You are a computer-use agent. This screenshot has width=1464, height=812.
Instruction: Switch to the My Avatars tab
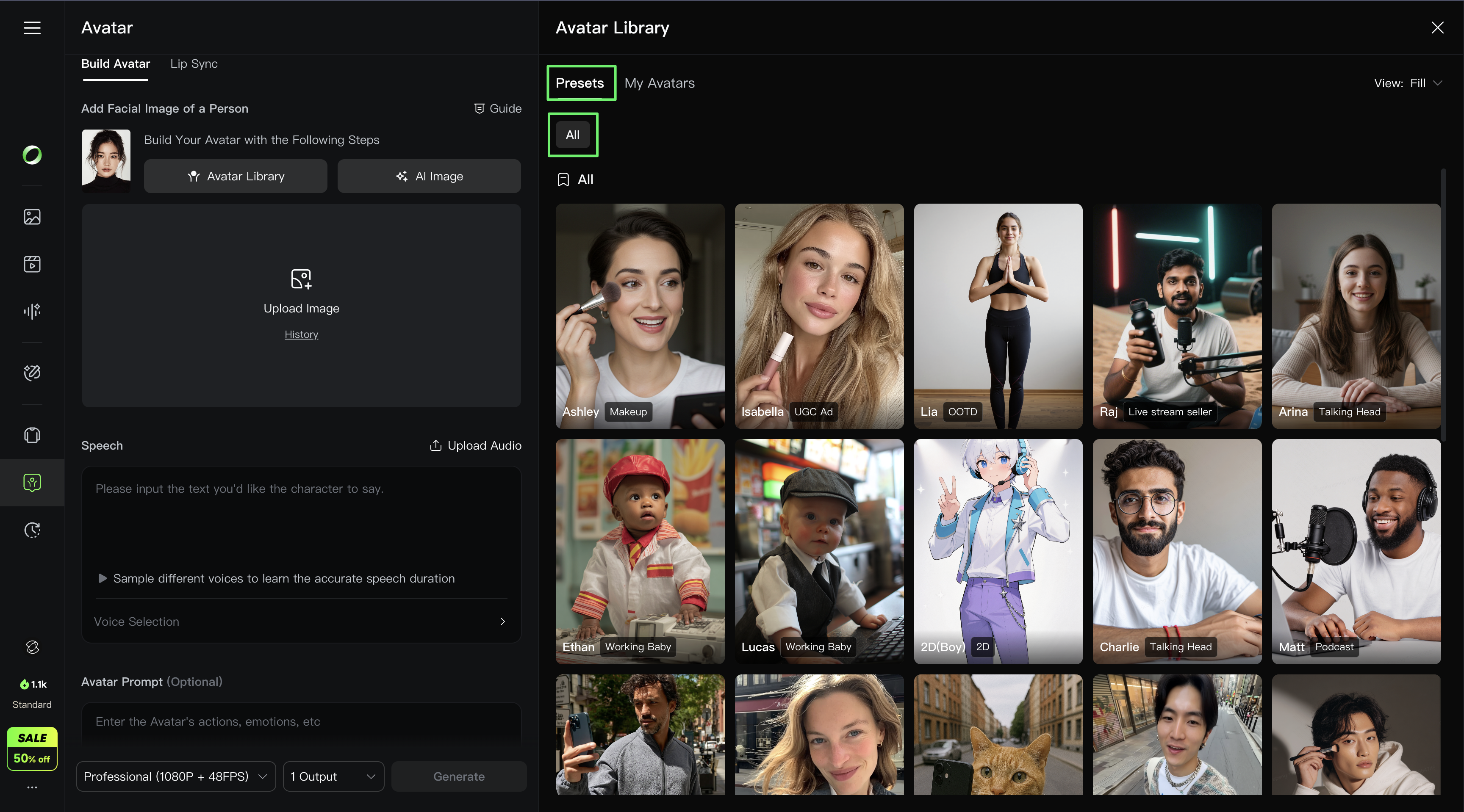(x=659, y=83)
